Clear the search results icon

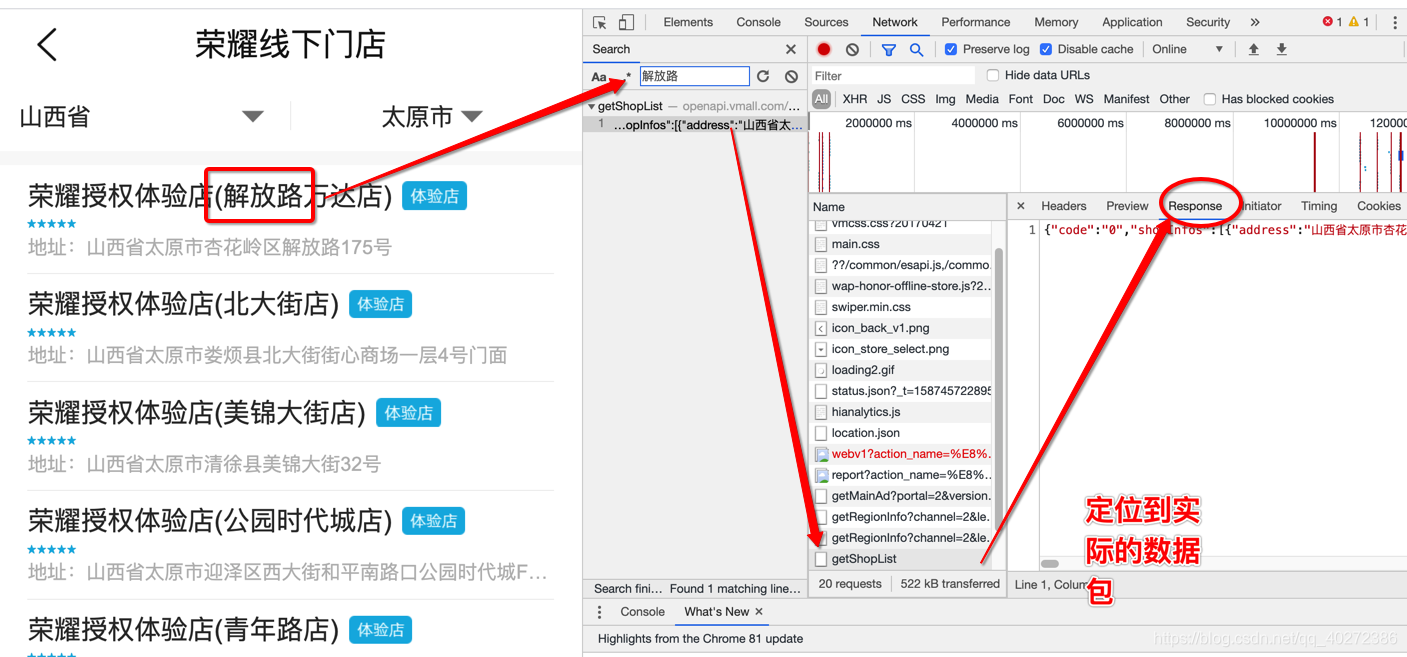pyautogui.click(x=791, y=76)
